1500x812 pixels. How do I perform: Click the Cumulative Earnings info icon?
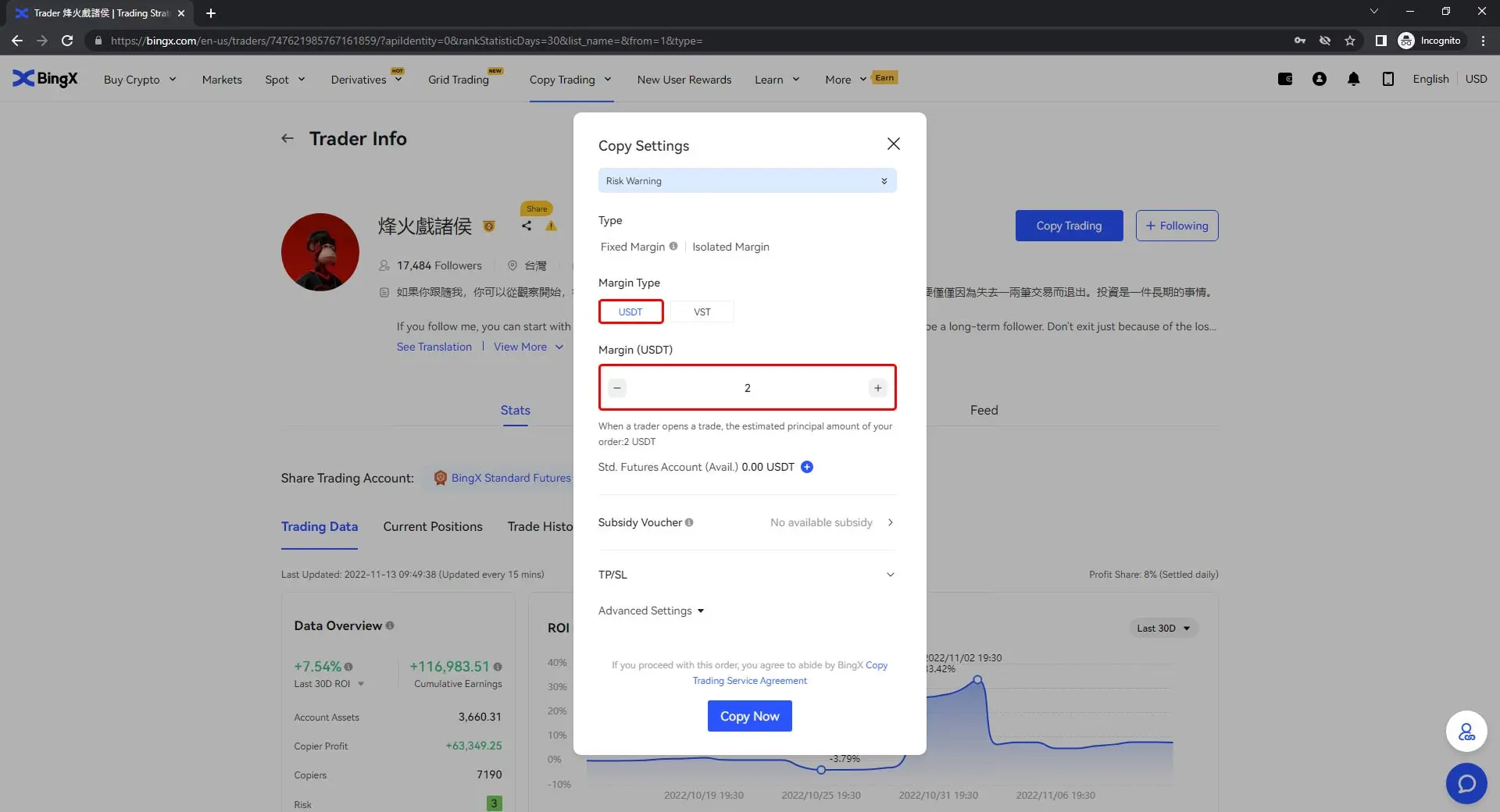[498, 667]
